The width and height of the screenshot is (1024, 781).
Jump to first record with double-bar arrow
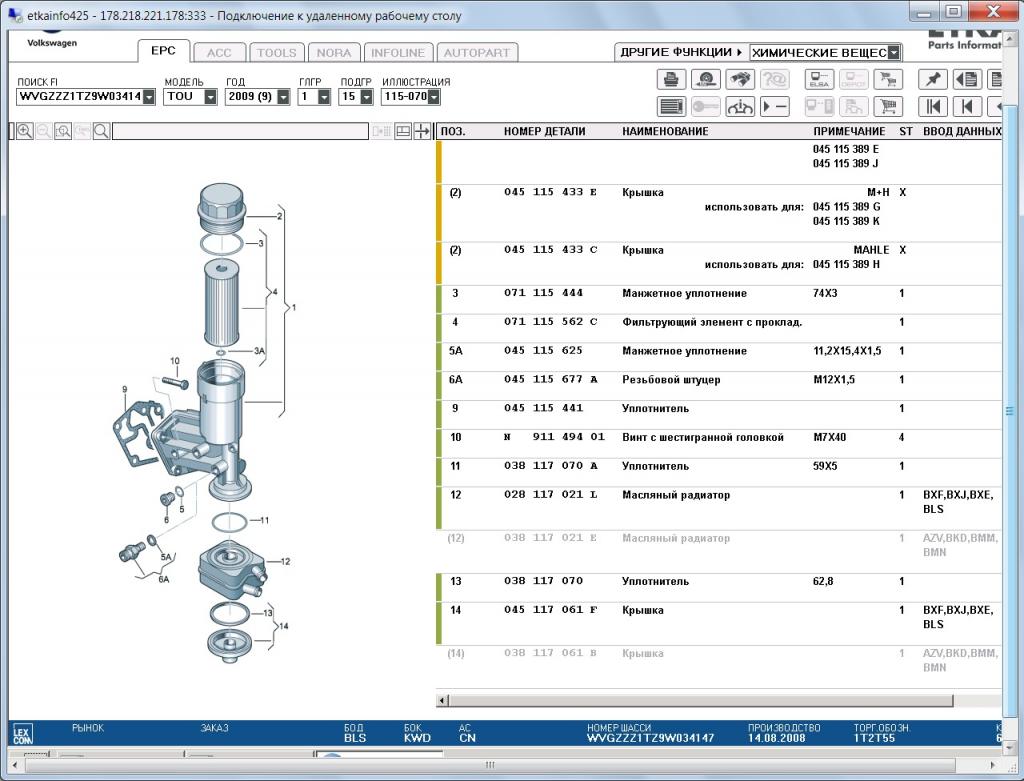pos(933,106)
